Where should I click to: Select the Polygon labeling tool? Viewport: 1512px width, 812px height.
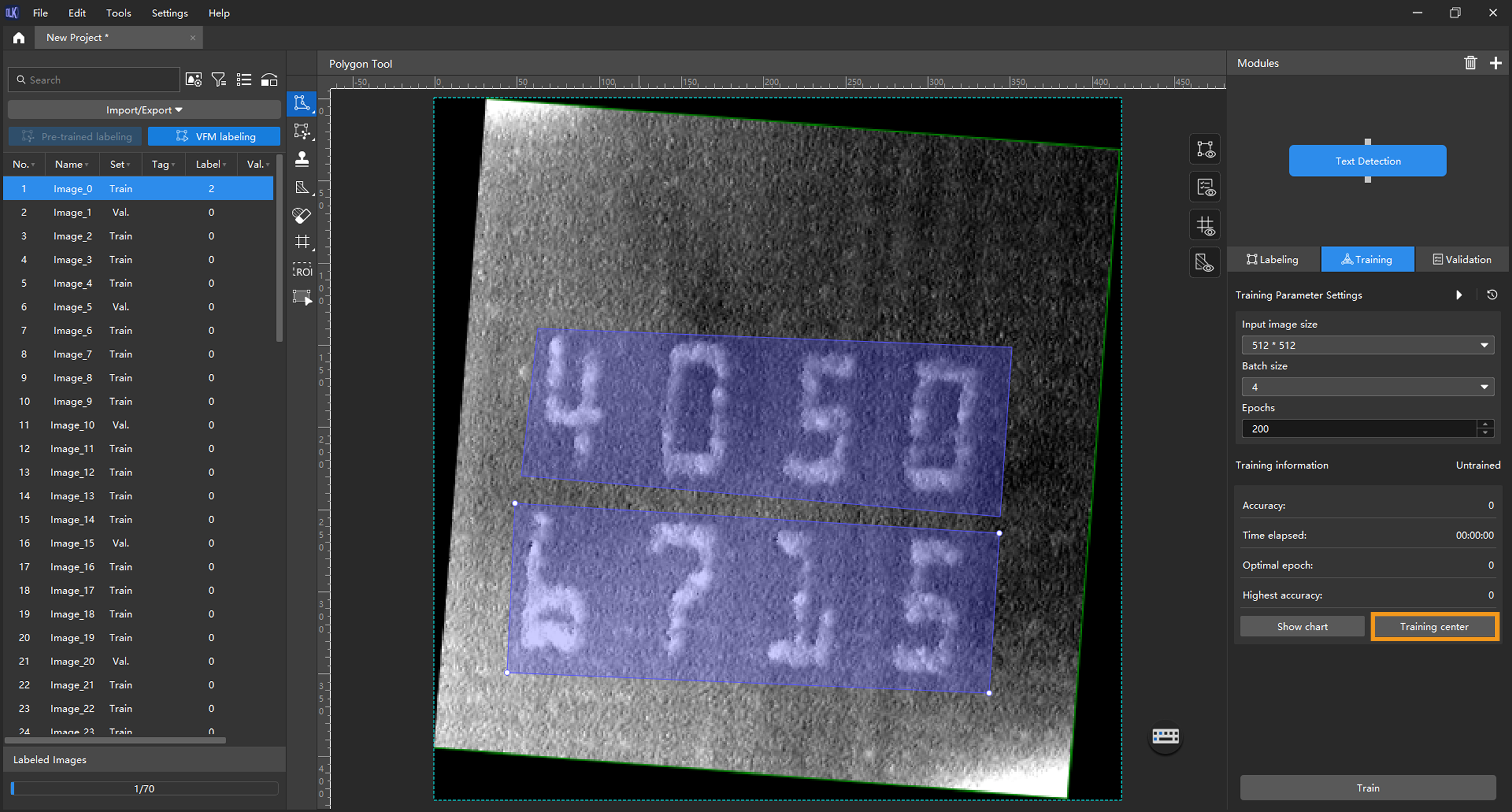(301, 103)
